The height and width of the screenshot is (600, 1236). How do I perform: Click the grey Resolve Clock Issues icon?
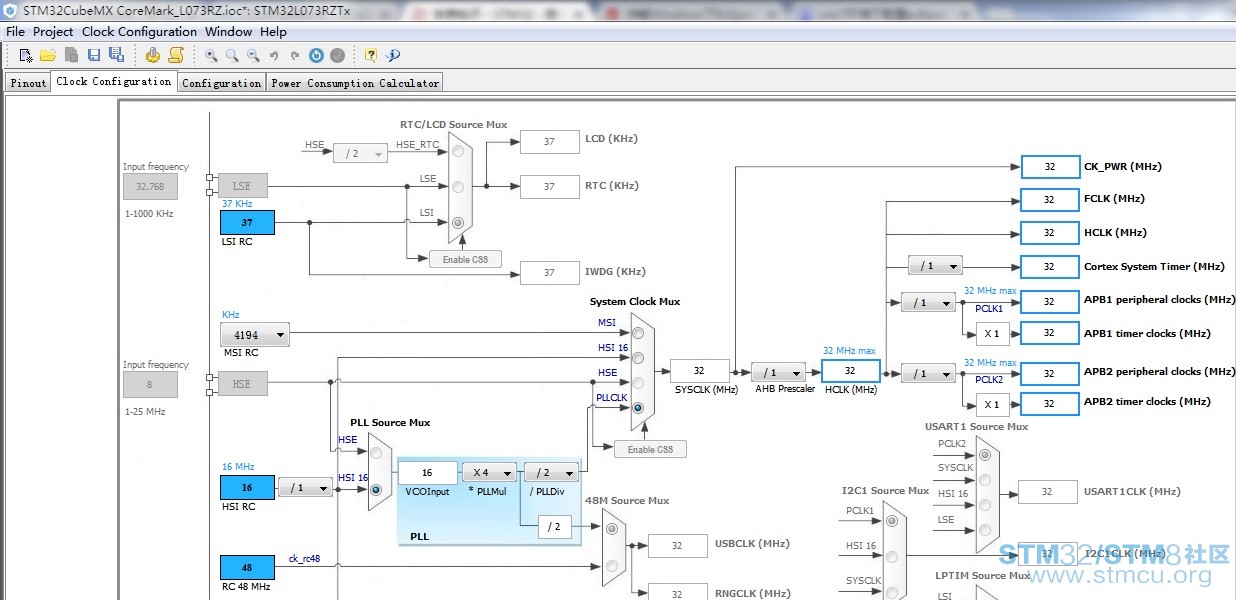tap(338, 56)
